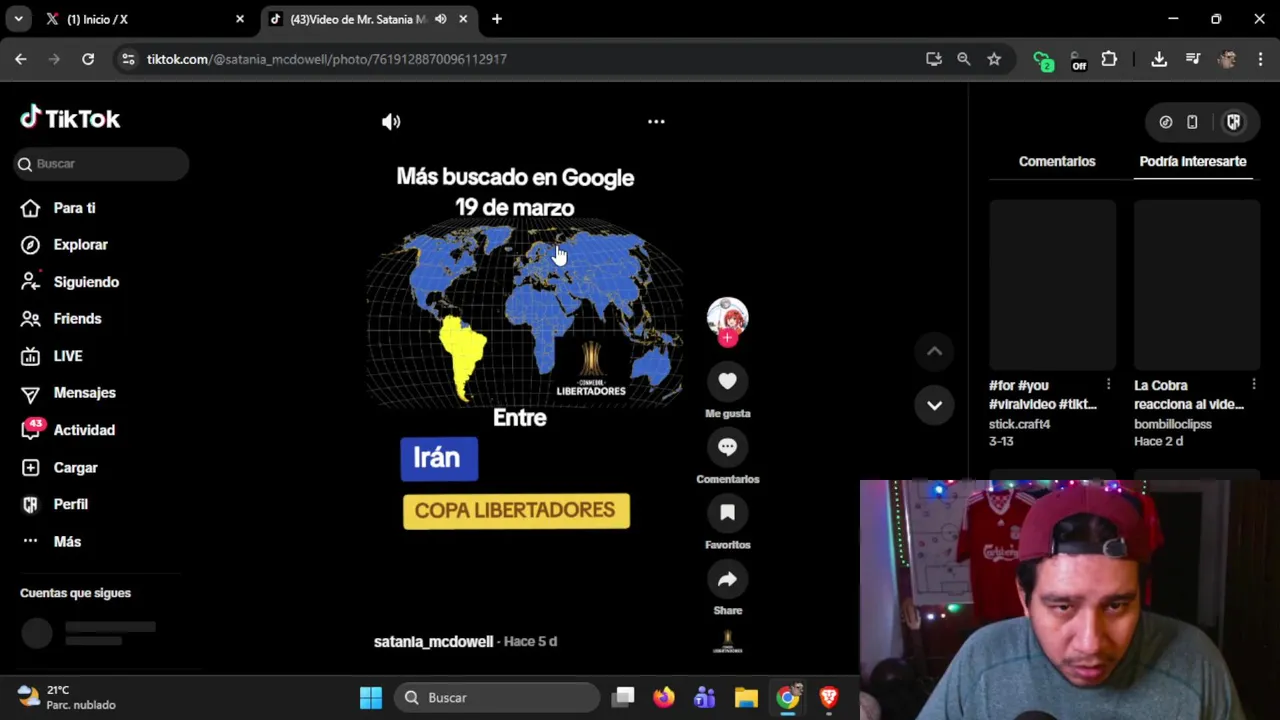Open the stick.craft4 recommended video thumbnail
Image resolution: width=1280 pixels, height=720 pixels.
1052,285
